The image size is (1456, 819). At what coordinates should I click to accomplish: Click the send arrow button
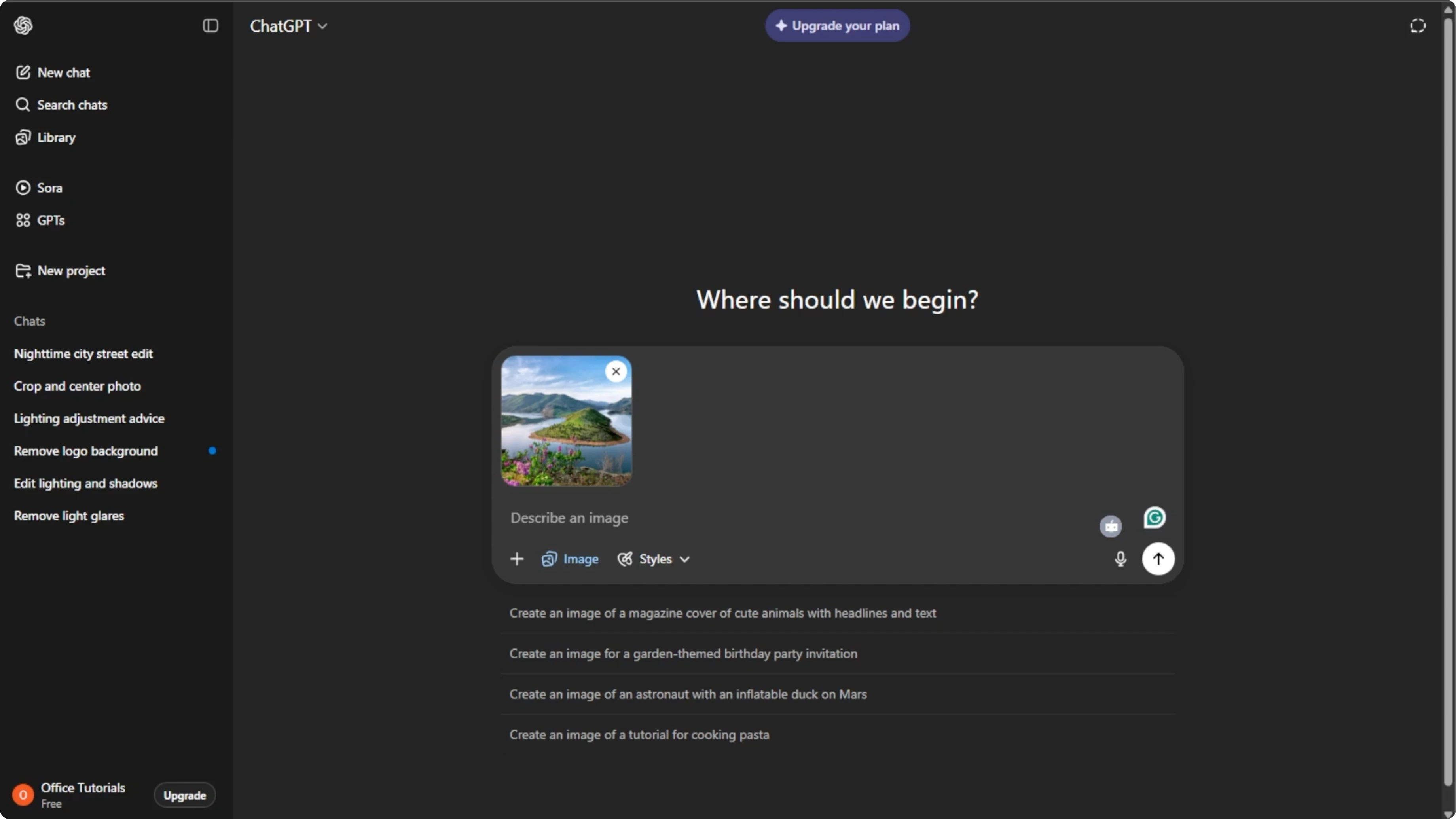tap(1158, 559)
